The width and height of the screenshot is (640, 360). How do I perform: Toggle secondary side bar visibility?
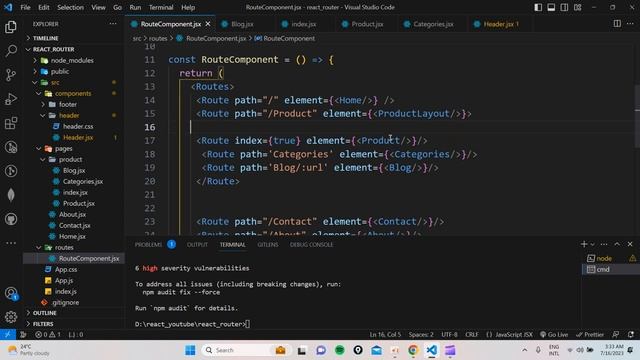564,7
